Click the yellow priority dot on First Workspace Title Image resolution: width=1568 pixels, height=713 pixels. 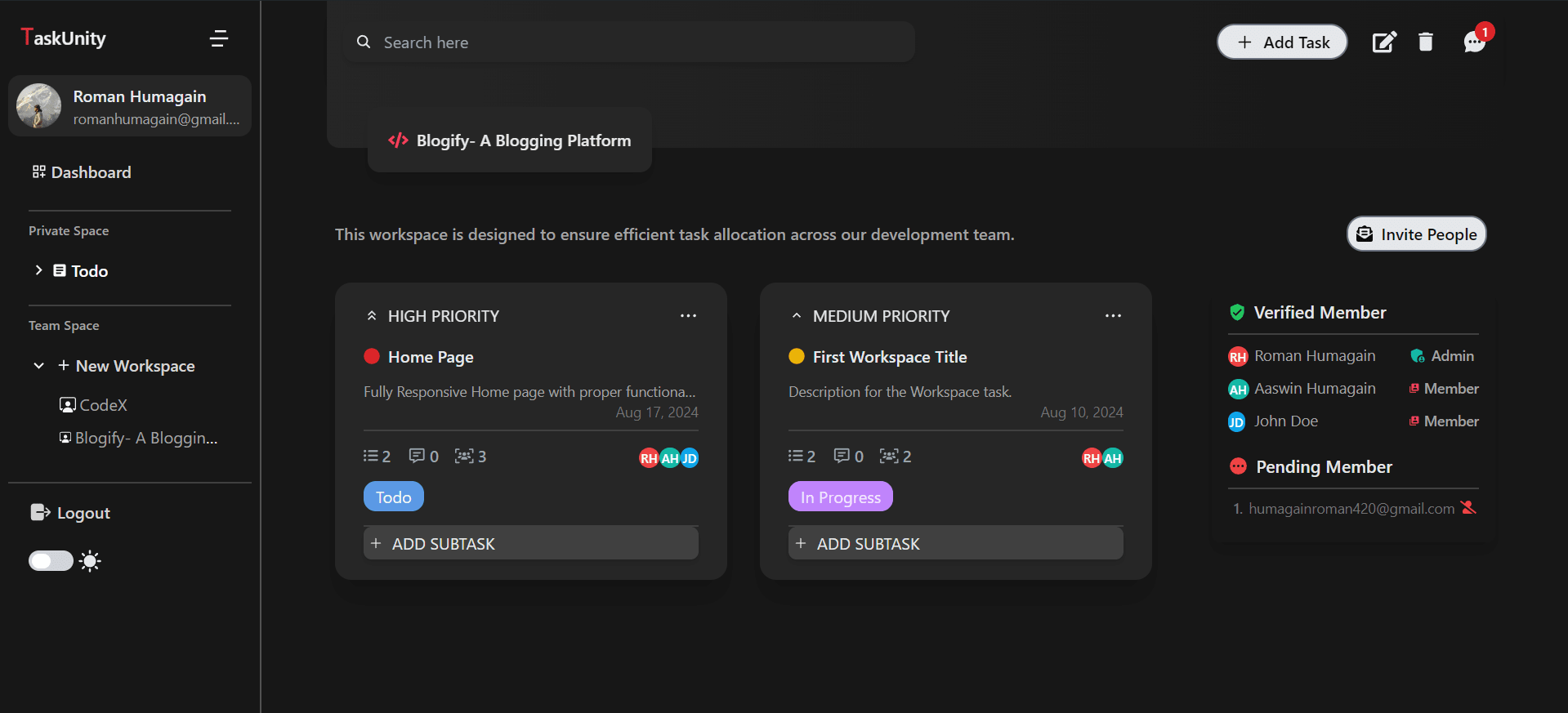(797, 356)
